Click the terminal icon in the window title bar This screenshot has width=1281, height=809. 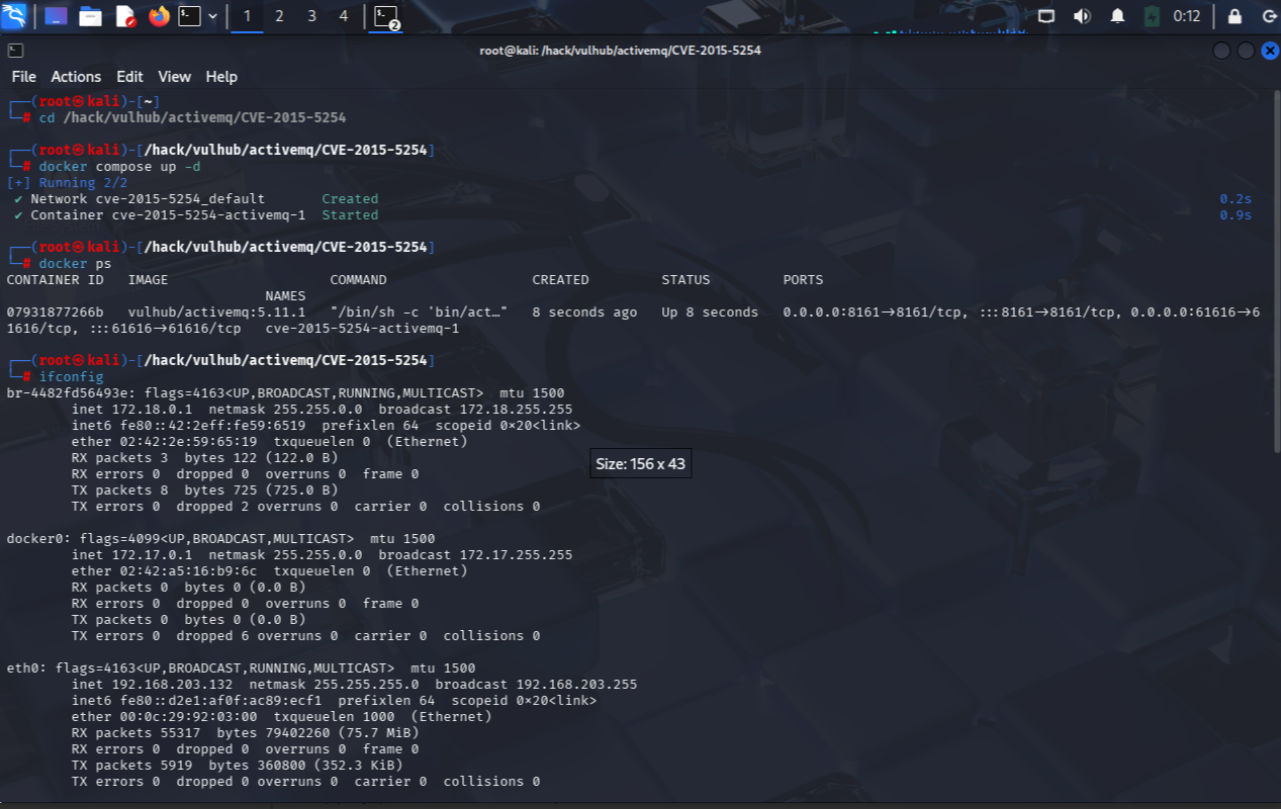pyautogui.click(x=15, y=50)
